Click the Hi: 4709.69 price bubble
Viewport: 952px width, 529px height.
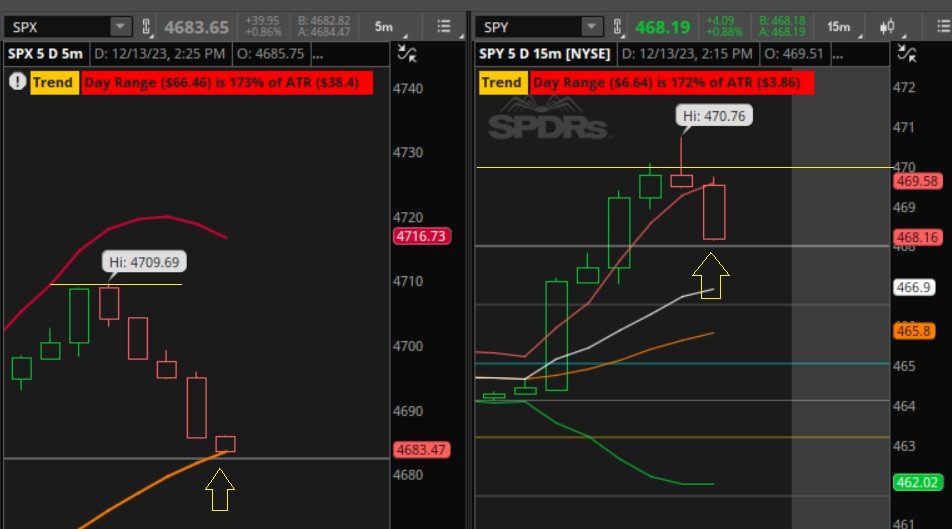pyautogui.click(x=144, y=262)
